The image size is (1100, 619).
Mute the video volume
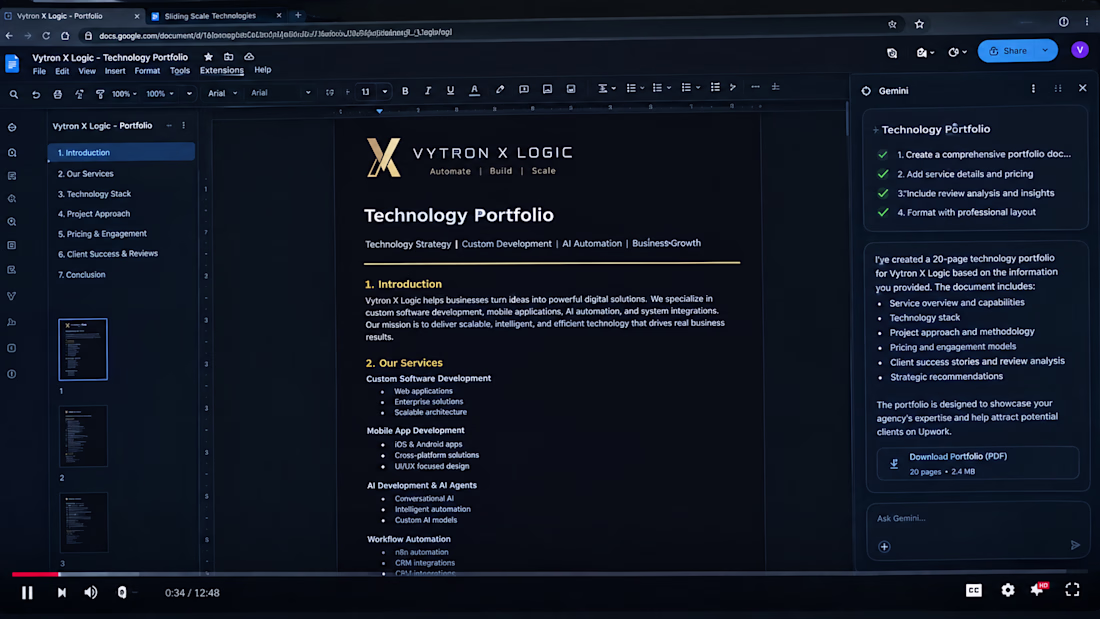tap(91, 593)
